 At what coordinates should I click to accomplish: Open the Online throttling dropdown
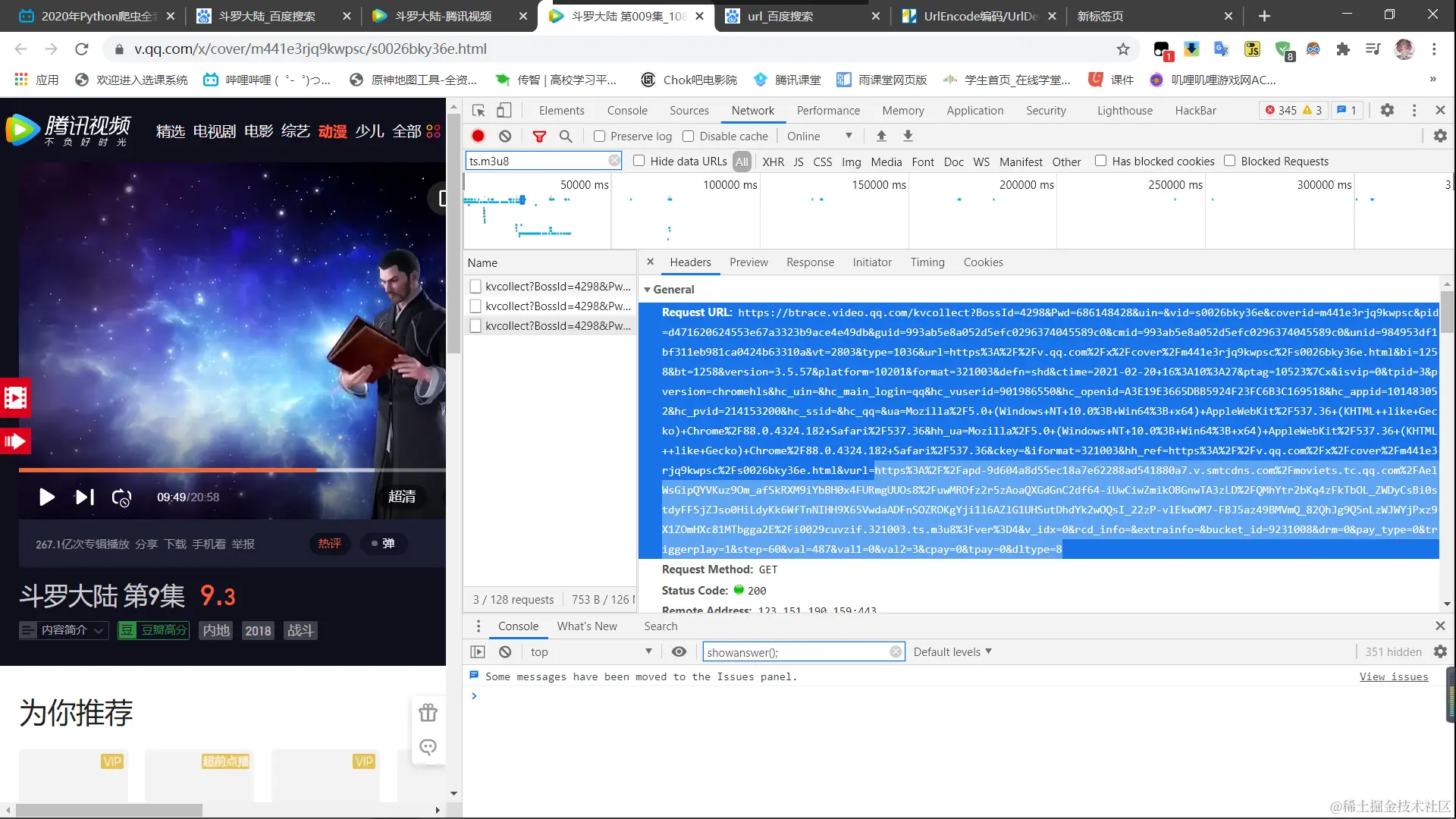pyautogui.click(x=820, y=136)
